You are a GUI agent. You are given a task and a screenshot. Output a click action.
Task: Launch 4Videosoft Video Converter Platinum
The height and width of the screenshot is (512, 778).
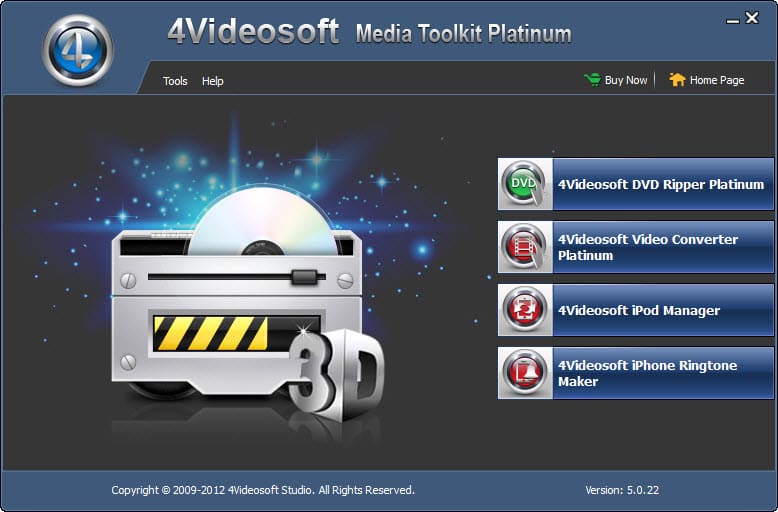click(636, 247)
